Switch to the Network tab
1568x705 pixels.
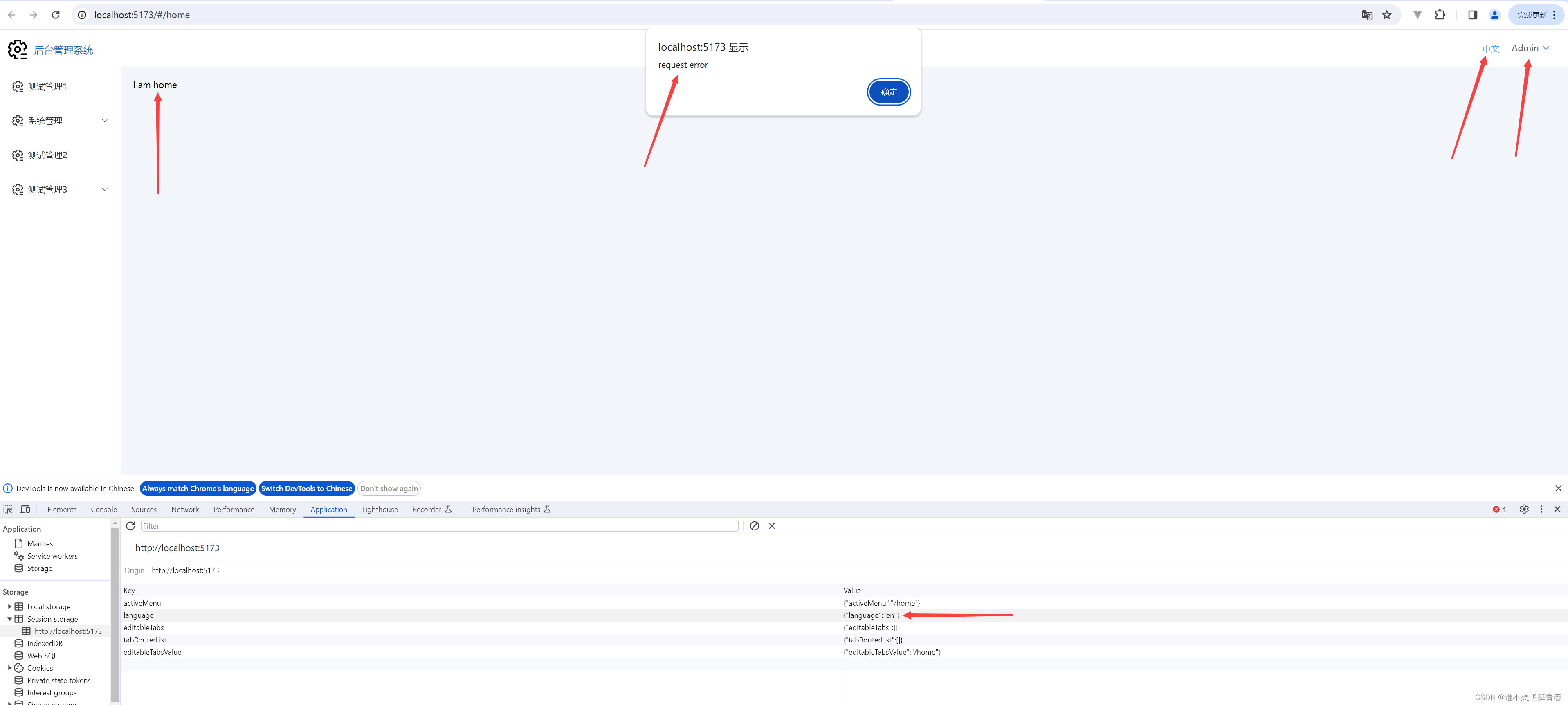coord(185,509)
